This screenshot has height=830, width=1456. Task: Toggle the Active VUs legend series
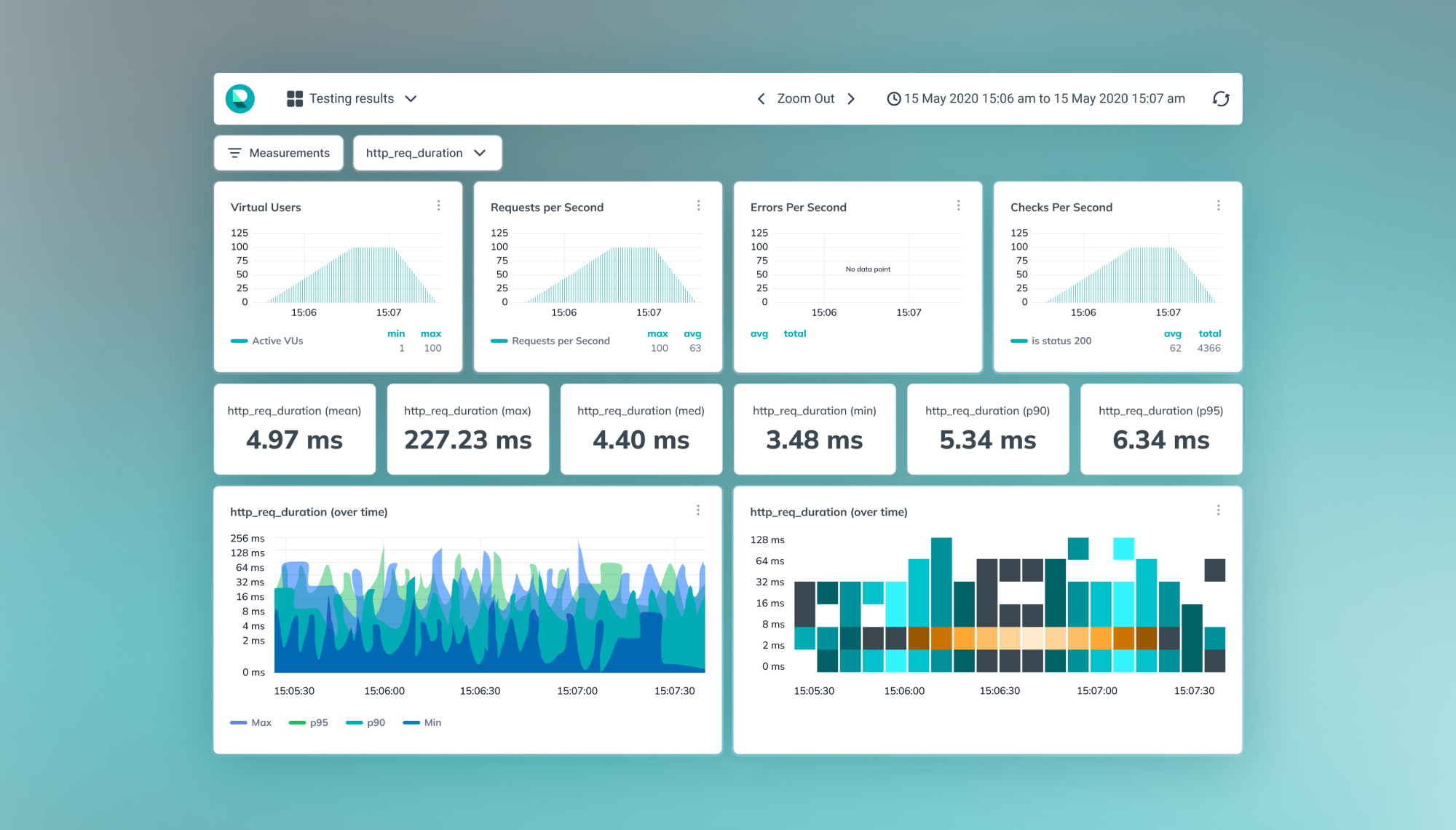point(266,341)
